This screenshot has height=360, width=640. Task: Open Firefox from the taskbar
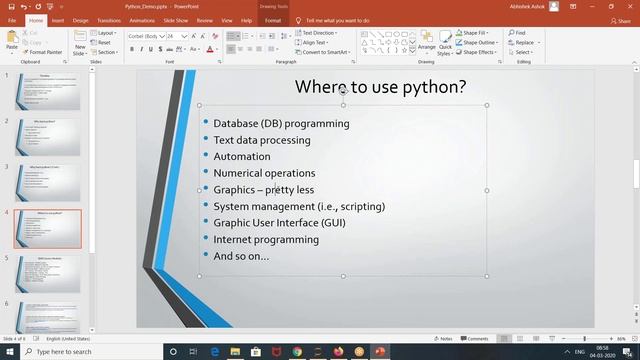coord(338,351)
